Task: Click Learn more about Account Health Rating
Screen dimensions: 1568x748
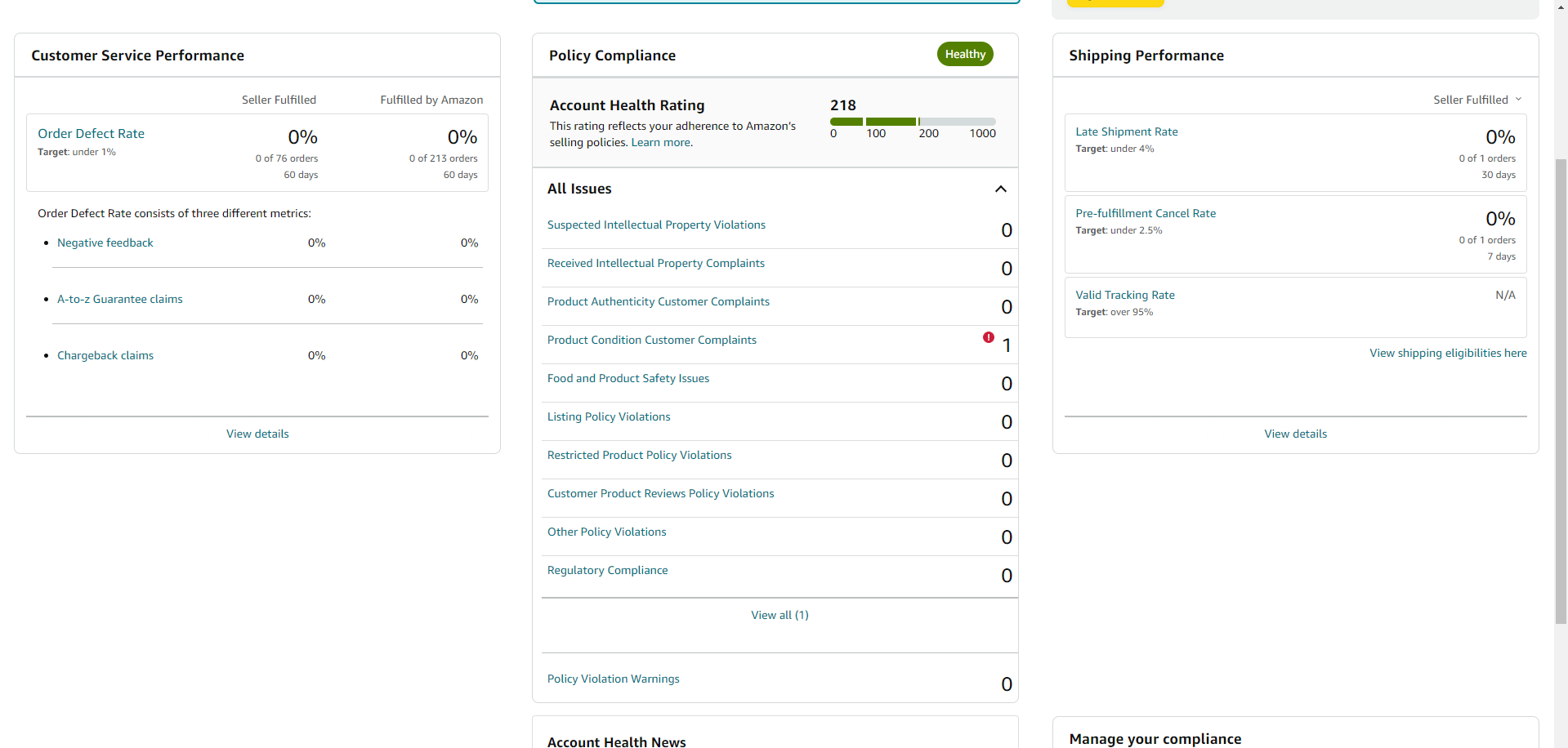Action: tap(662, 142)
